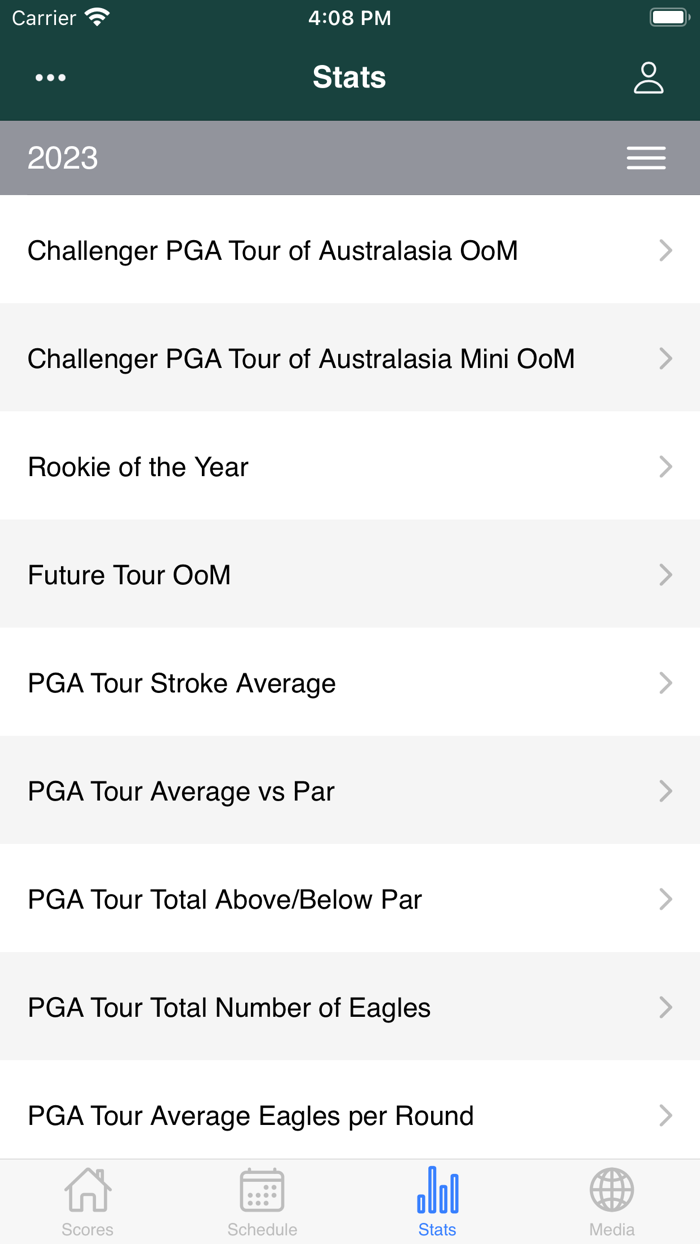Expand PGA Tour Stroke Average details
This screenshot has height=1244, width=700.
tap(350, 683)
